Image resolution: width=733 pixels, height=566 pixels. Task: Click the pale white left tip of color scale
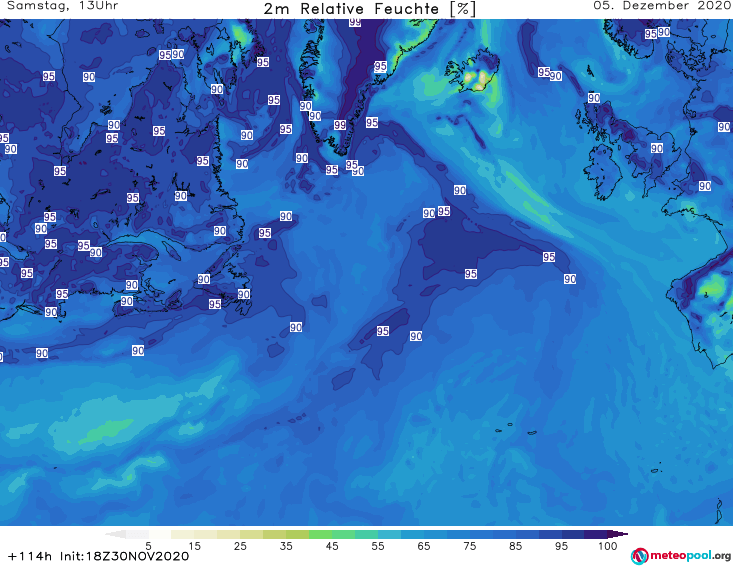click(x=115, y=534)
